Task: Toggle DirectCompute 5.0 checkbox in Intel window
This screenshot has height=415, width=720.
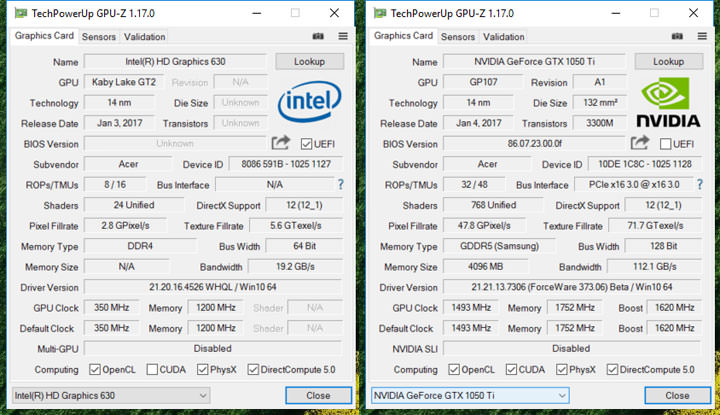Action: [254, 370]
